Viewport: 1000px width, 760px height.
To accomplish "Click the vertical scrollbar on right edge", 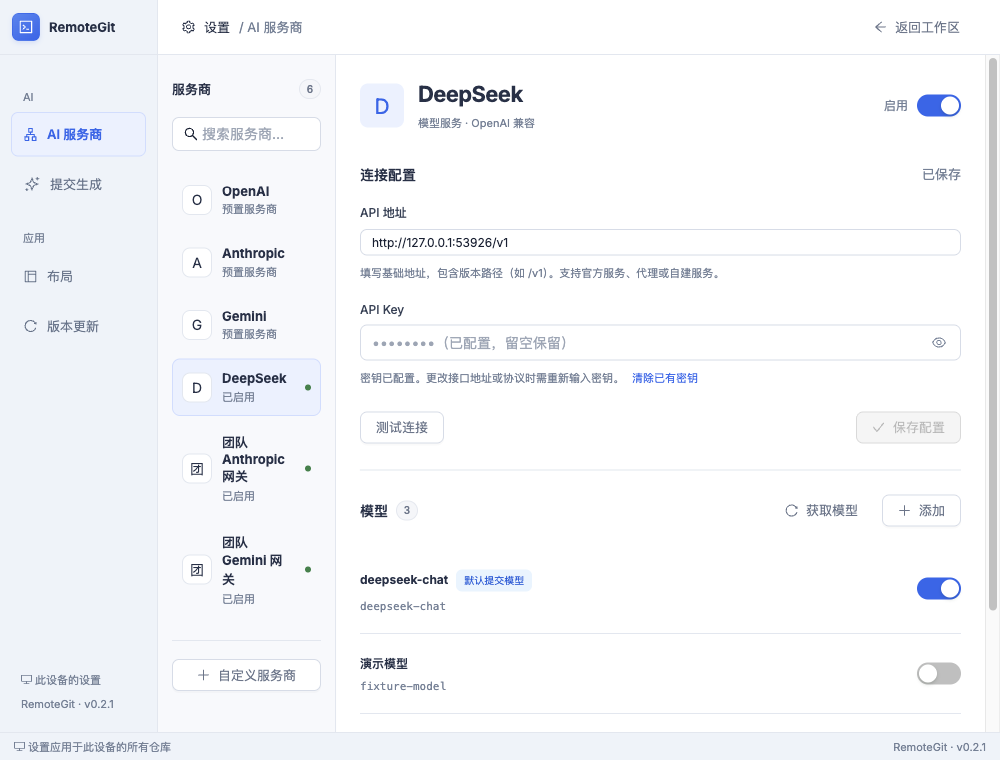I will pyautogui.click(x=992, y=334).
